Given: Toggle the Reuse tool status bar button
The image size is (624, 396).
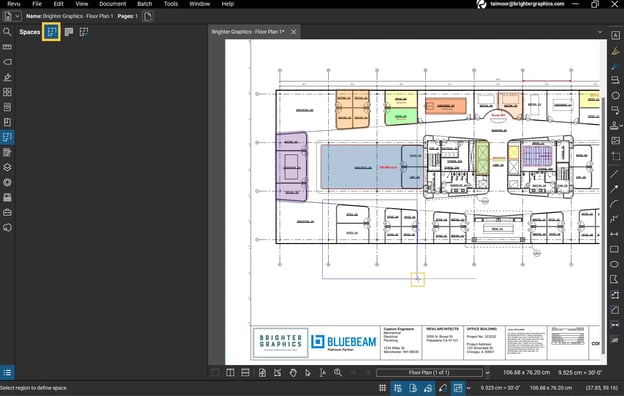Looking at the screenshot, I should (x=443, y=388).
